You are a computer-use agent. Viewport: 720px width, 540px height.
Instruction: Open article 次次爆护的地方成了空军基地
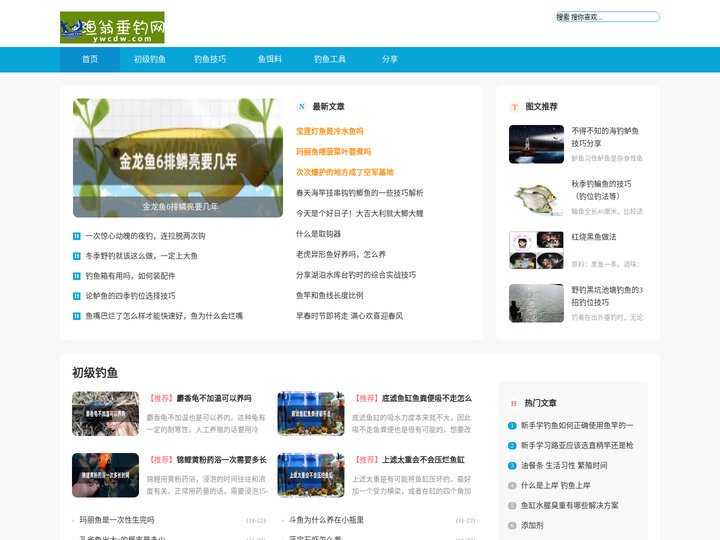coord(345,172)
